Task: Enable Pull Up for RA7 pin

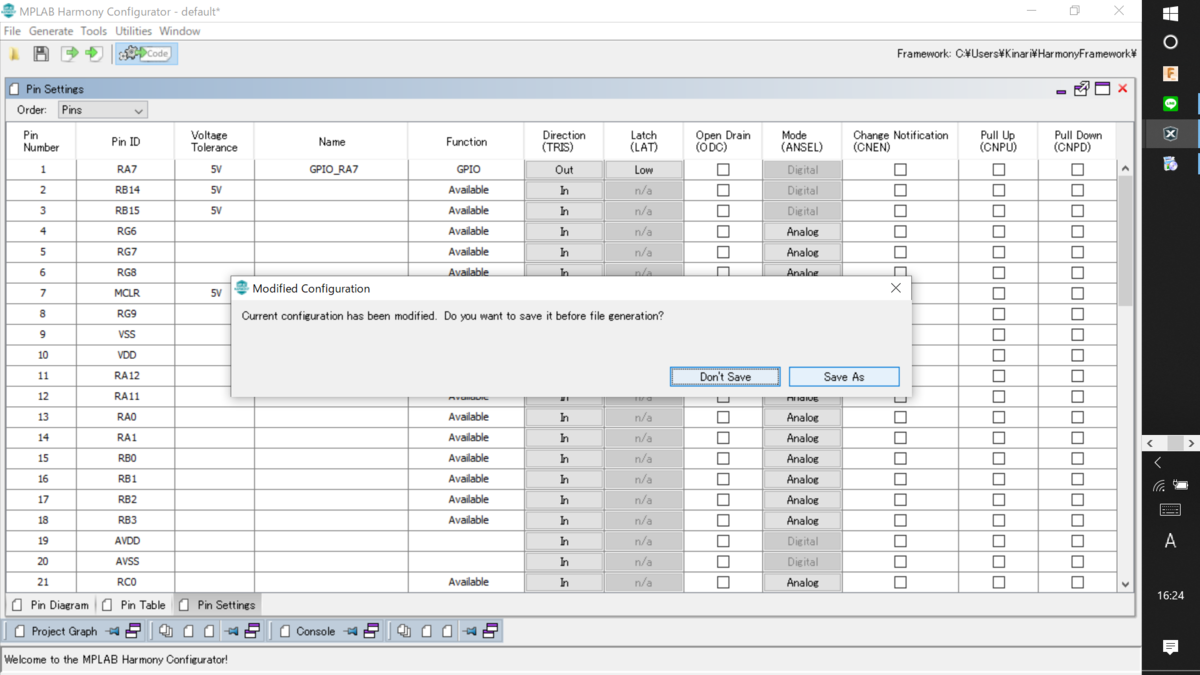Action: [x=998, y=170]
